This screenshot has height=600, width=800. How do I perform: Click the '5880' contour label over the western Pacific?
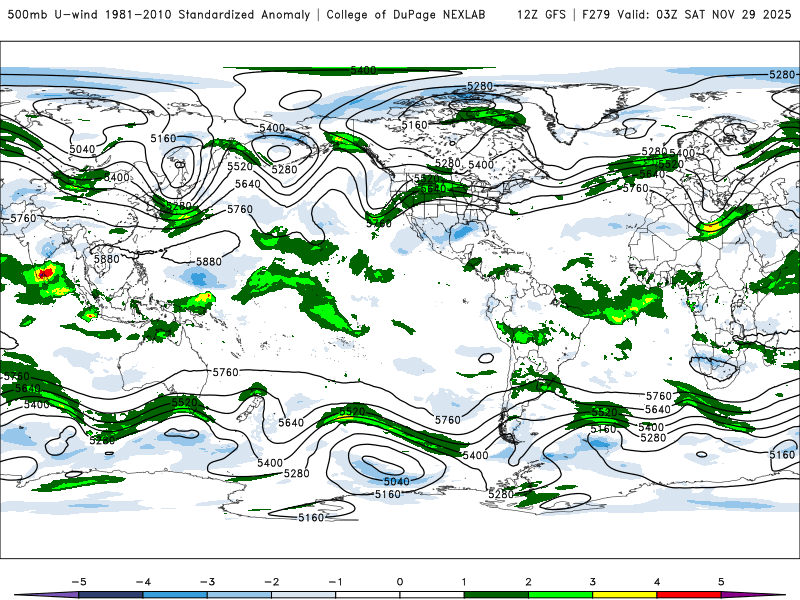(x=209, y=262)
